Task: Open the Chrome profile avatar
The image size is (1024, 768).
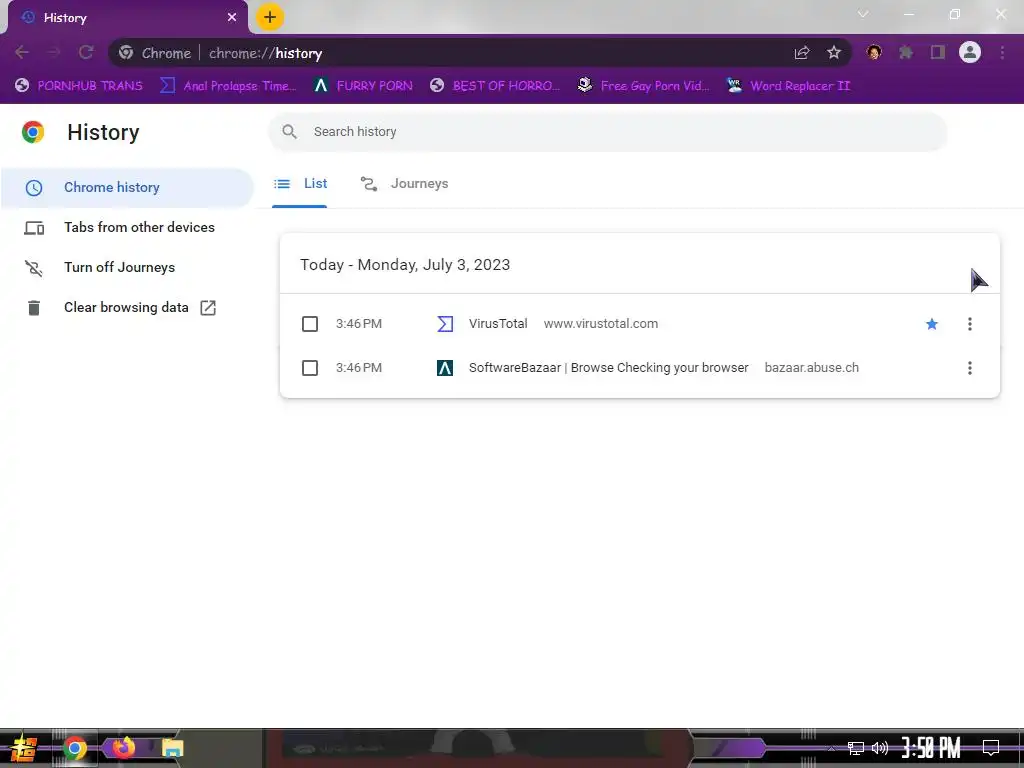Action: pos(970,52)
